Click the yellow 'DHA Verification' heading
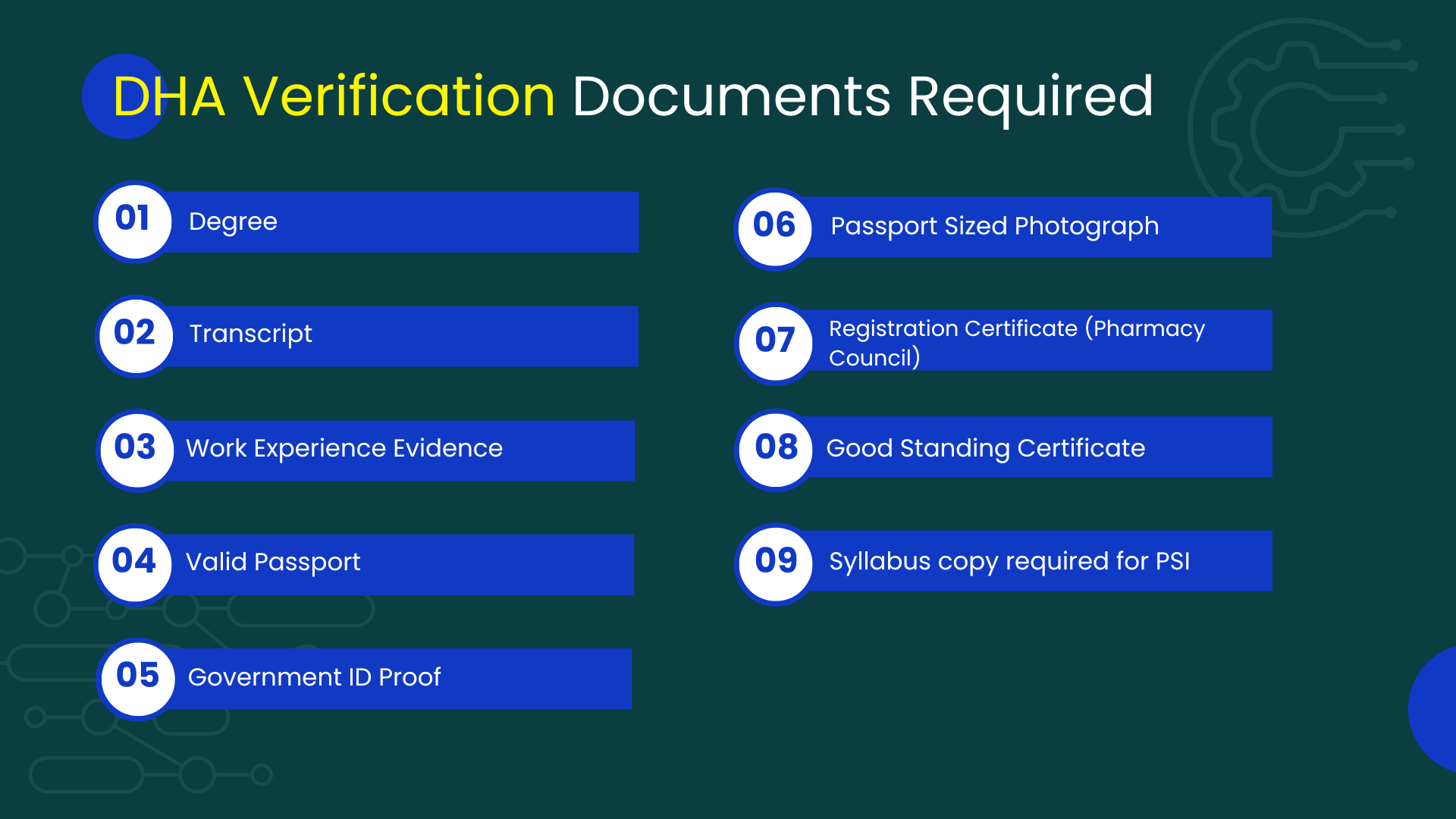 coord(334,96)
